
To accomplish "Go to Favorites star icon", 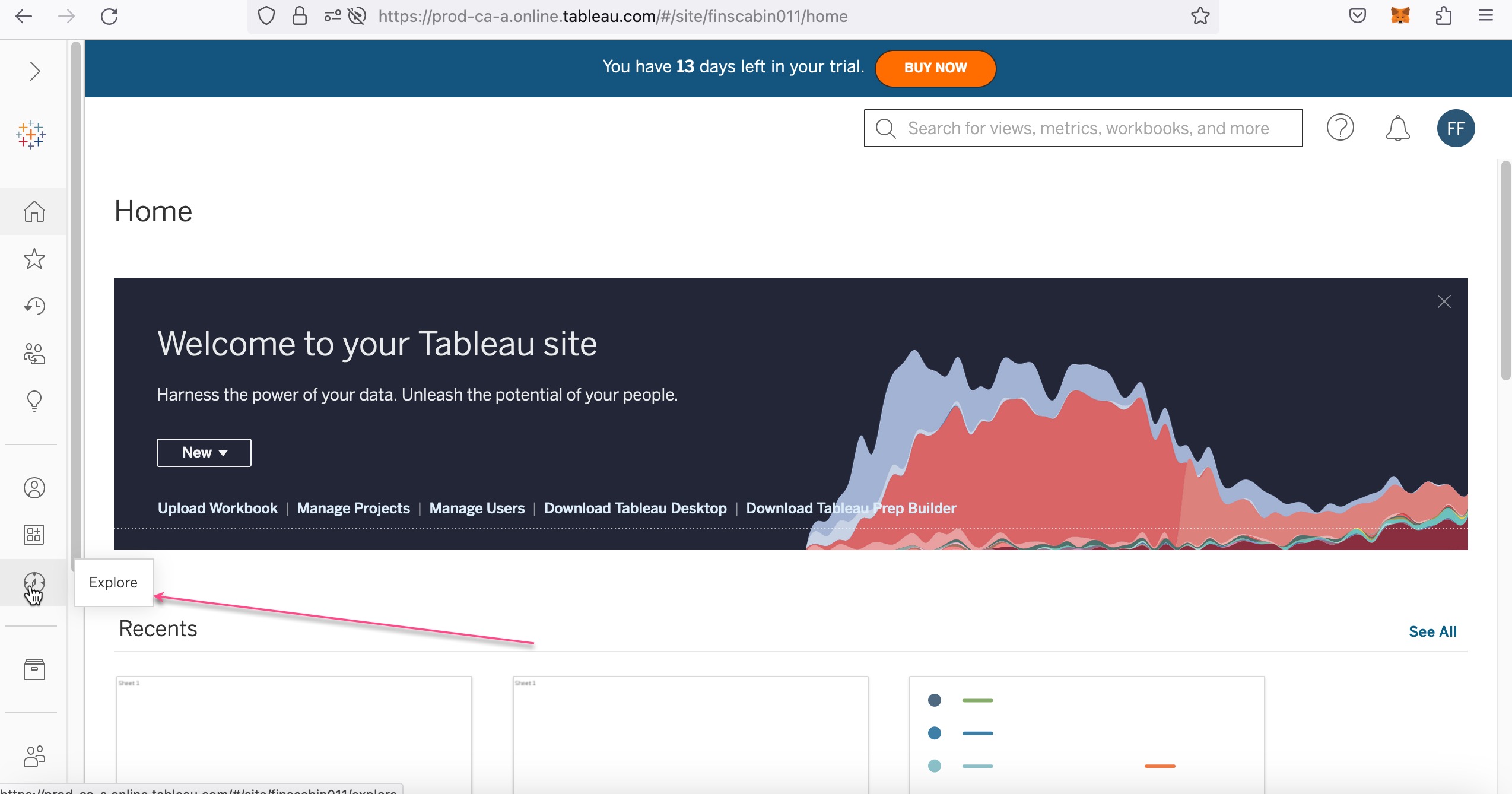I will 34,259.
